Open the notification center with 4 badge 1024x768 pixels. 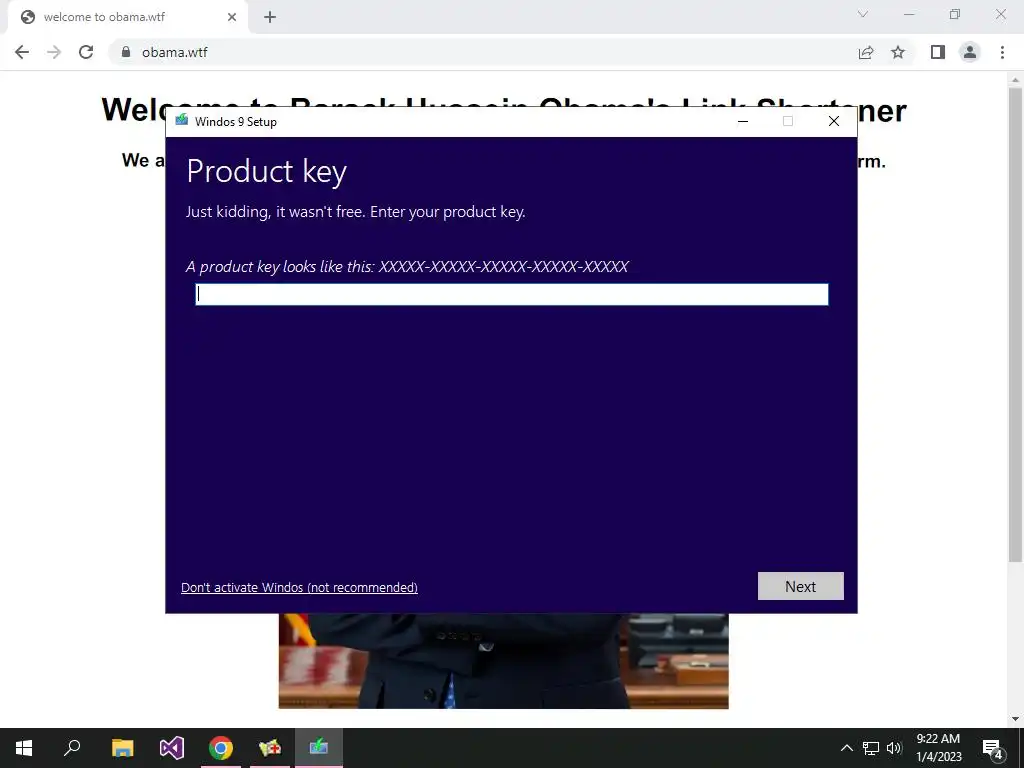[x=993, y=748]
